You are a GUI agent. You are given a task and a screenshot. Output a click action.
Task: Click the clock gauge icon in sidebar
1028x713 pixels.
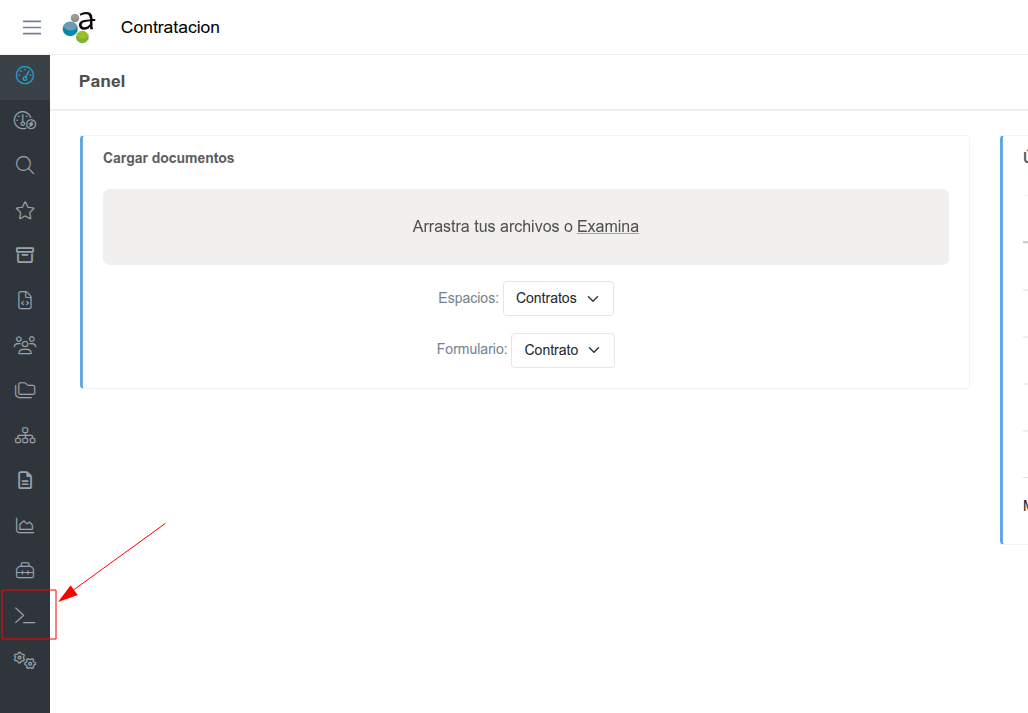pyautogui.click(x=25, y=121)
